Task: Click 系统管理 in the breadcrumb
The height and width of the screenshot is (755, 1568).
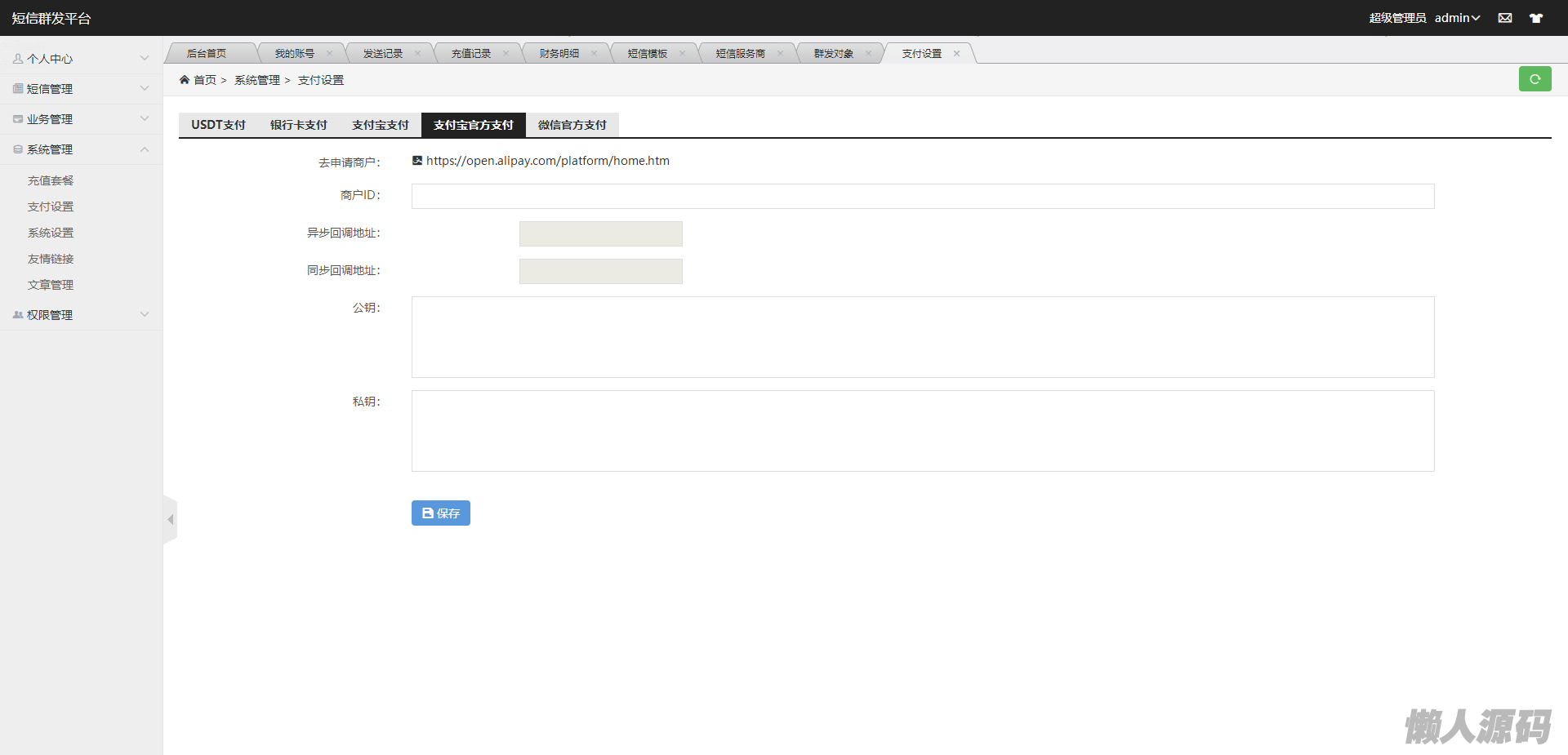Action: [257, 80]
